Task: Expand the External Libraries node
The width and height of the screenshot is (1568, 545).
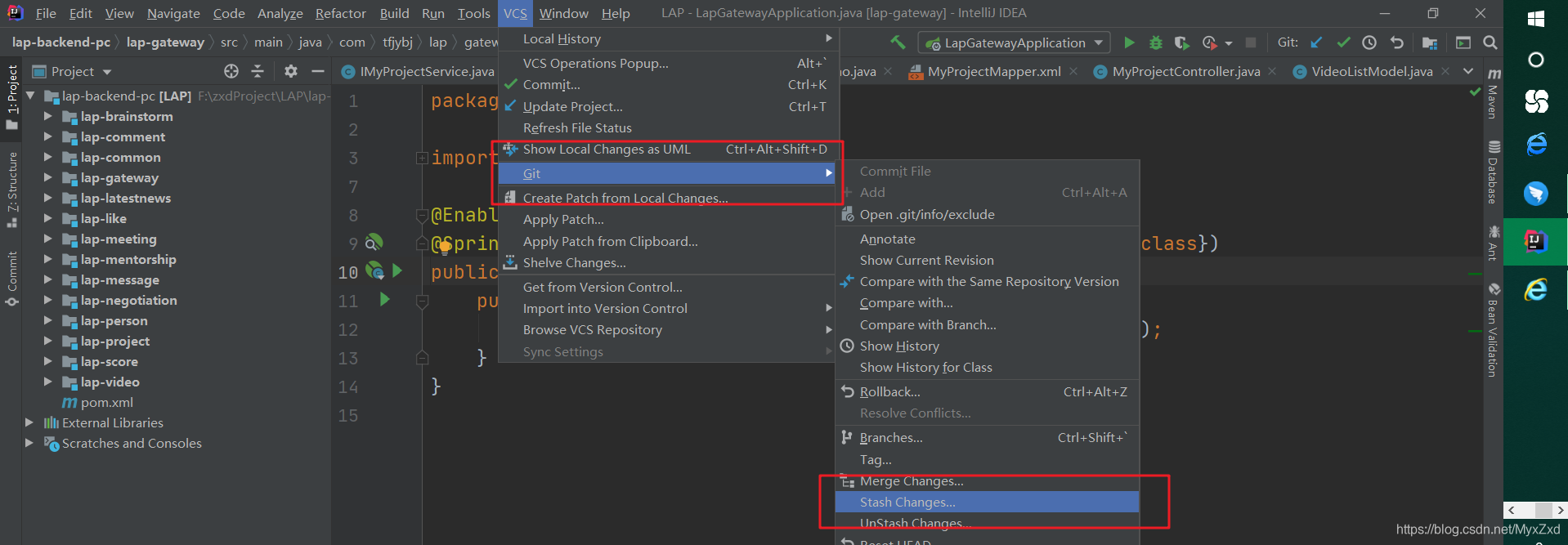Action: [29, 422]
